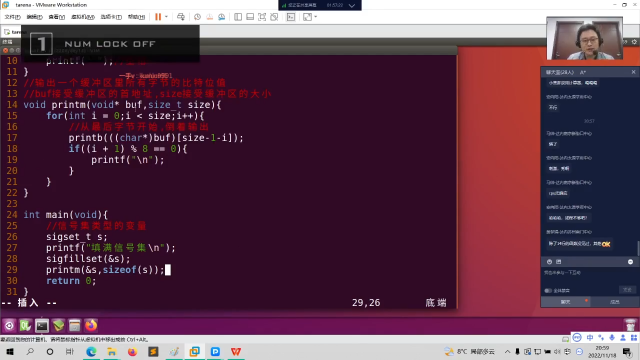Image resolution: width=640 pixels, height=360 pixels.
Task: Open the snapshot manager icon
Action: 222,17
